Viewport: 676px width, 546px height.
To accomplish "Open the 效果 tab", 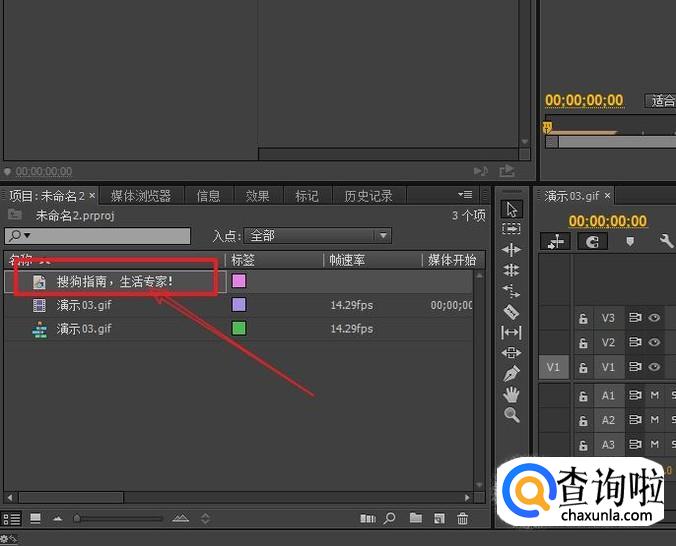I will tap(258, 196).
